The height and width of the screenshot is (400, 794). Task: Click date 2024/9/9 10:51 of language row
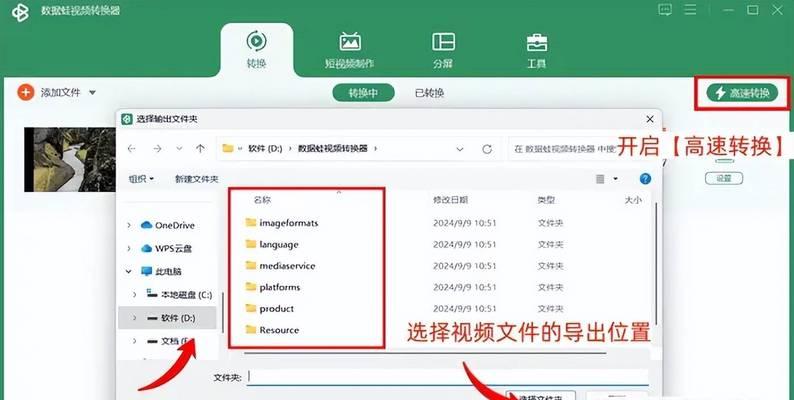click(464, 244)
